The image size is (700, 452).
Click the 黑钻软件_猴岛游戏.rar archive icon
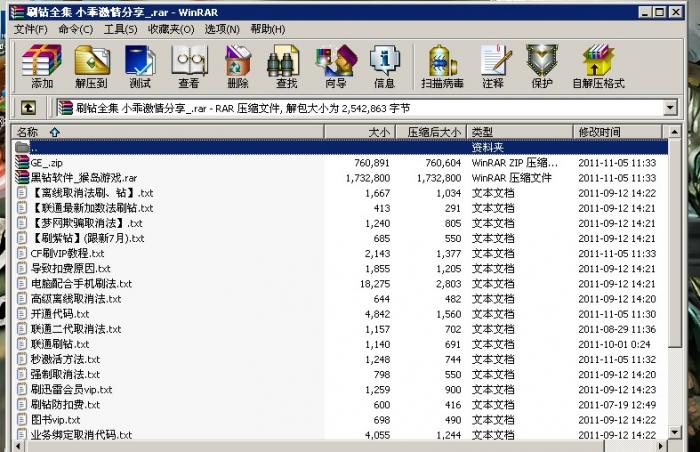click(x=22, y=178)
